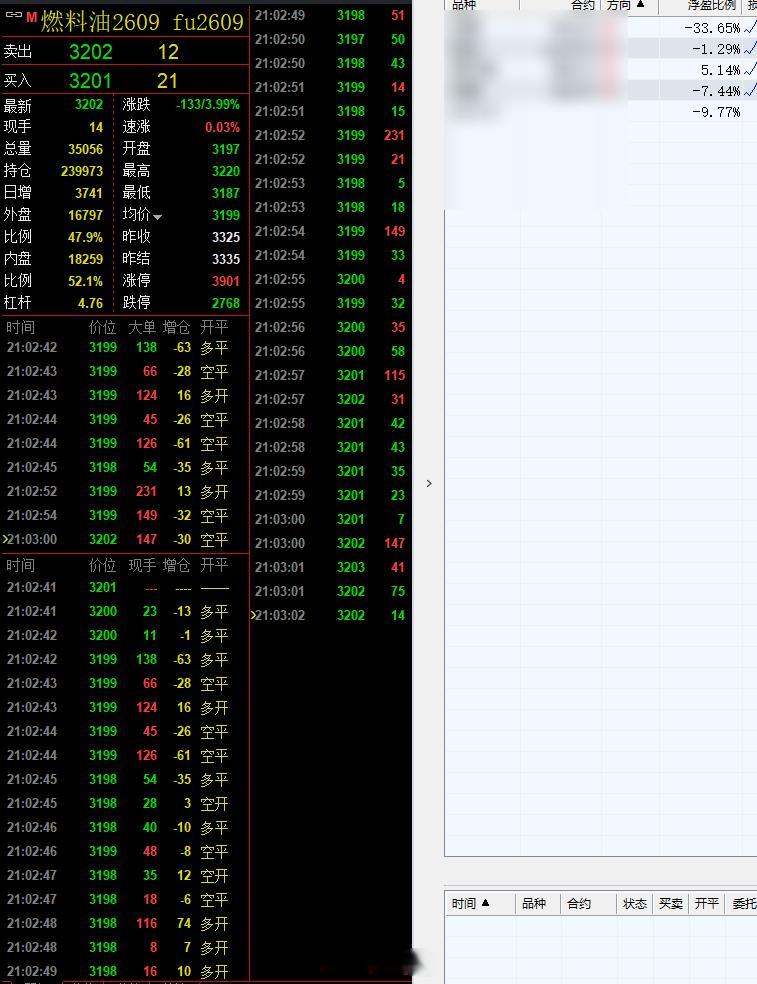The width and height of the screenshot is (757, 984).
Task: Select tick row 21:02:57 3201 115
Action: 331,375
